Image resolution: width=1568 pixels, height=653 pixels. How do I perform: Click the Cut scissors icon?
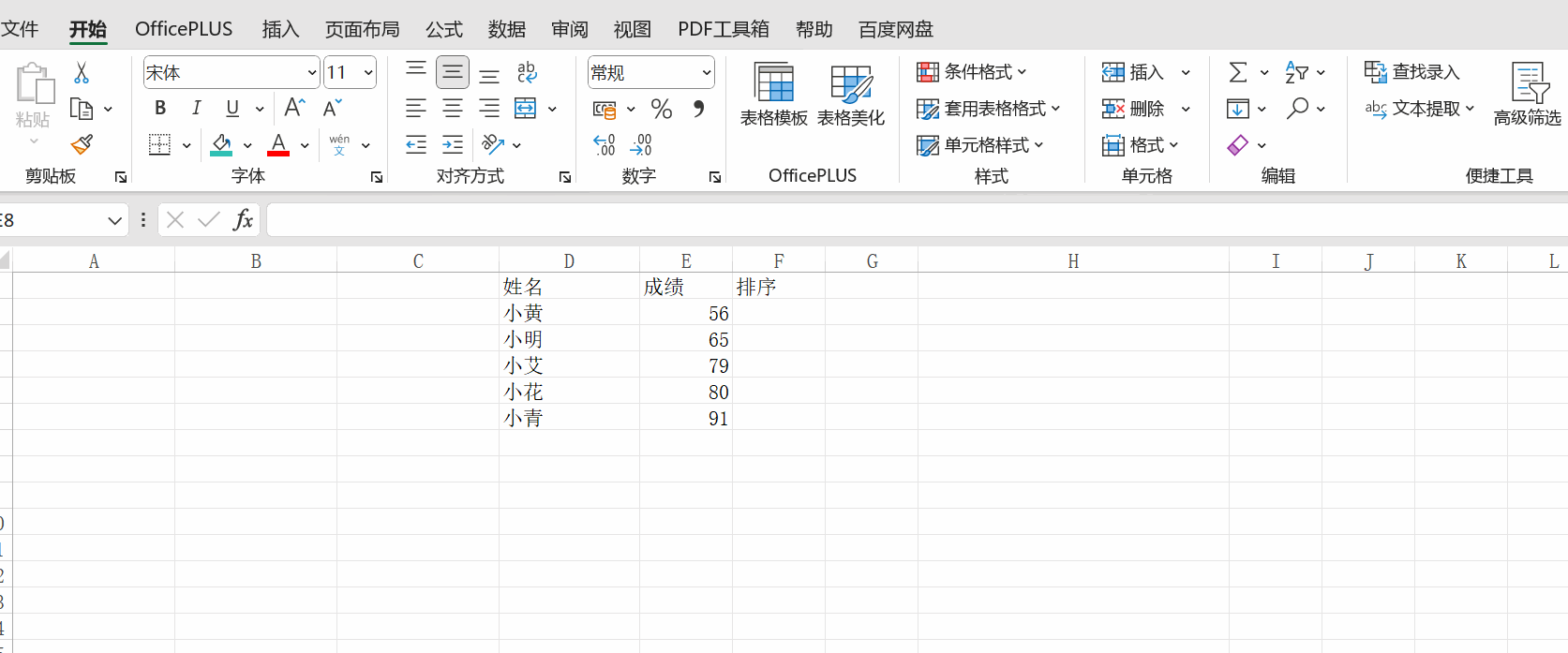point(82,73)
